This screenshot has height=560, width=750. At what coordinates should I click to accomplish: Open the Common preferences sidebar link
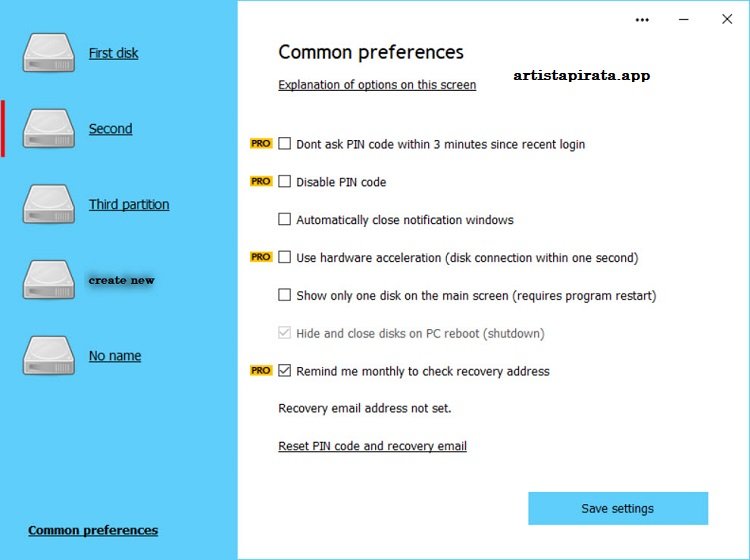93,530
